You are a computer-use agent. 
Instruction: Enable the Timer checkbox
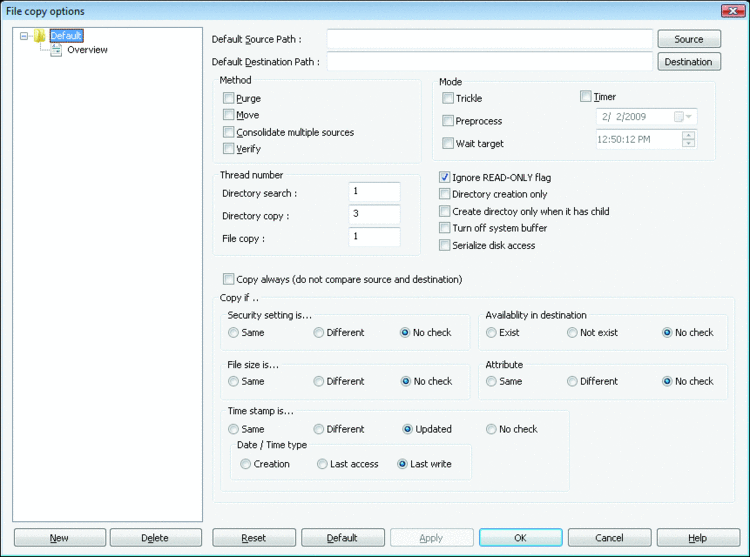click(586, 97)
